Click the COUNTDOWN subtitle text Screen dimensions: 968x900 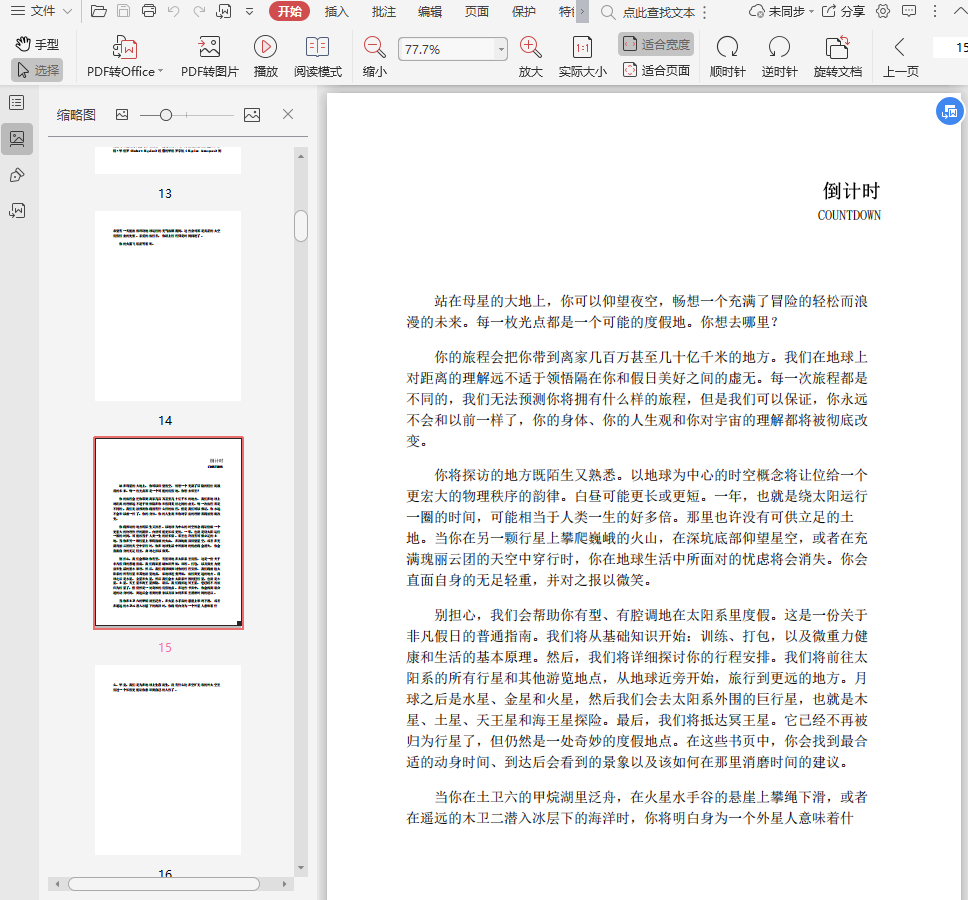[849, 215]
